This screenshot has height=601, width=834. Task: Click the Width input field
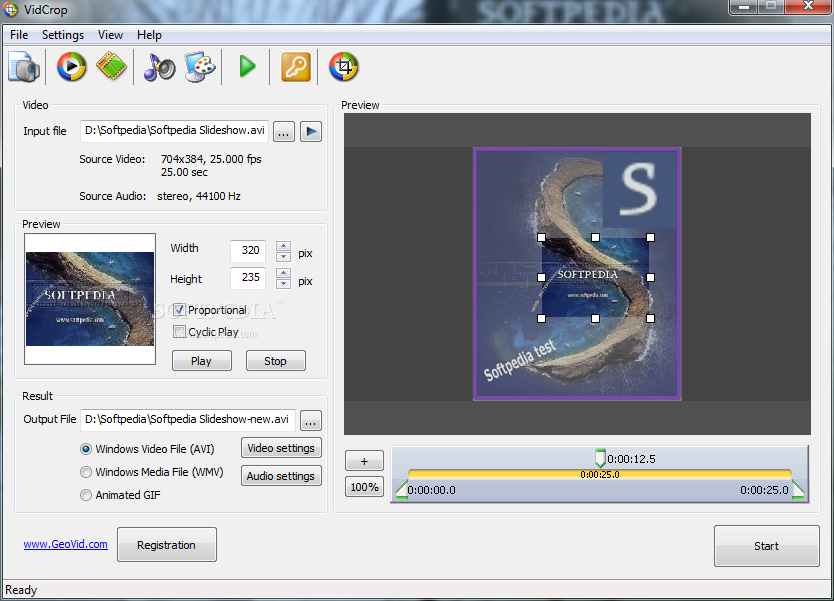[x=248, y=251]
